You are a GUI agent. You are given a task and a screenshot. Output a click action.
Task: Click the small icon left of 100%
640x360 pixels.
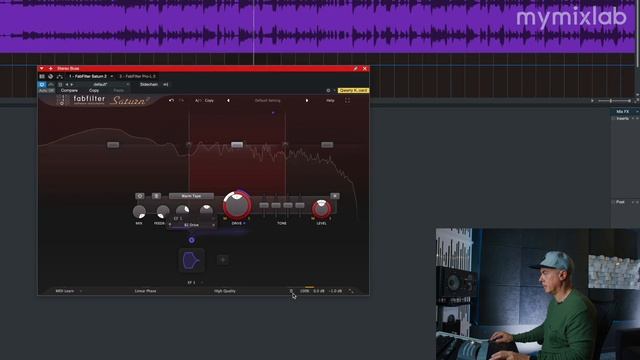pyautogui.click(x=291, y=291)
